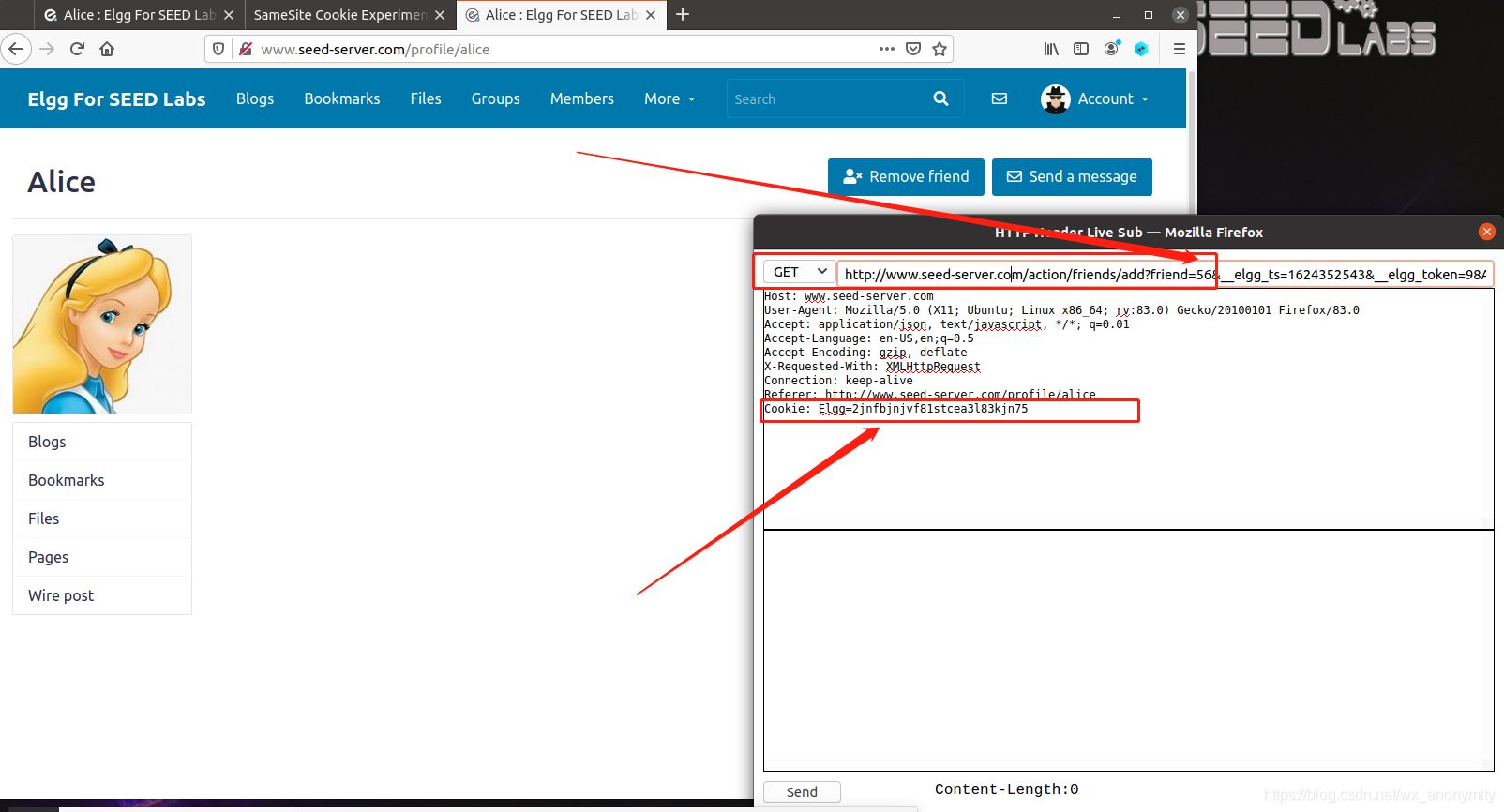The image size is (1504, 812).
Task: Switch to SameSite Cookie Experiment tab
Action: 339,15
